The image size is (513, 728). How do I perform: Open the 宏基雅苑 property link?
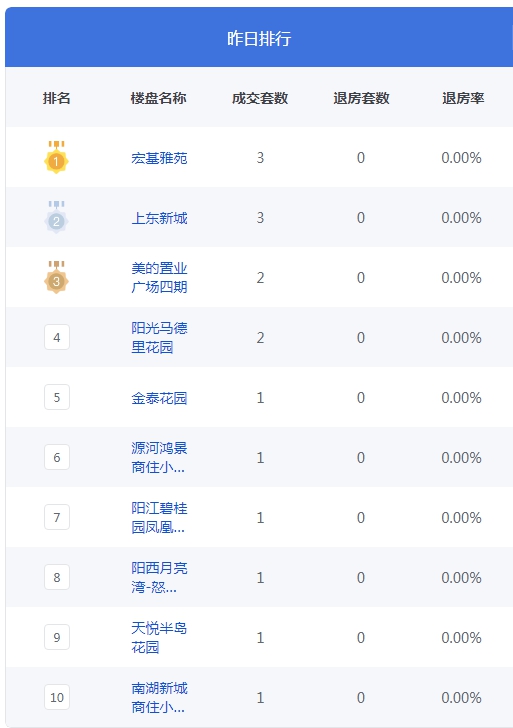[x=159, y=158]
